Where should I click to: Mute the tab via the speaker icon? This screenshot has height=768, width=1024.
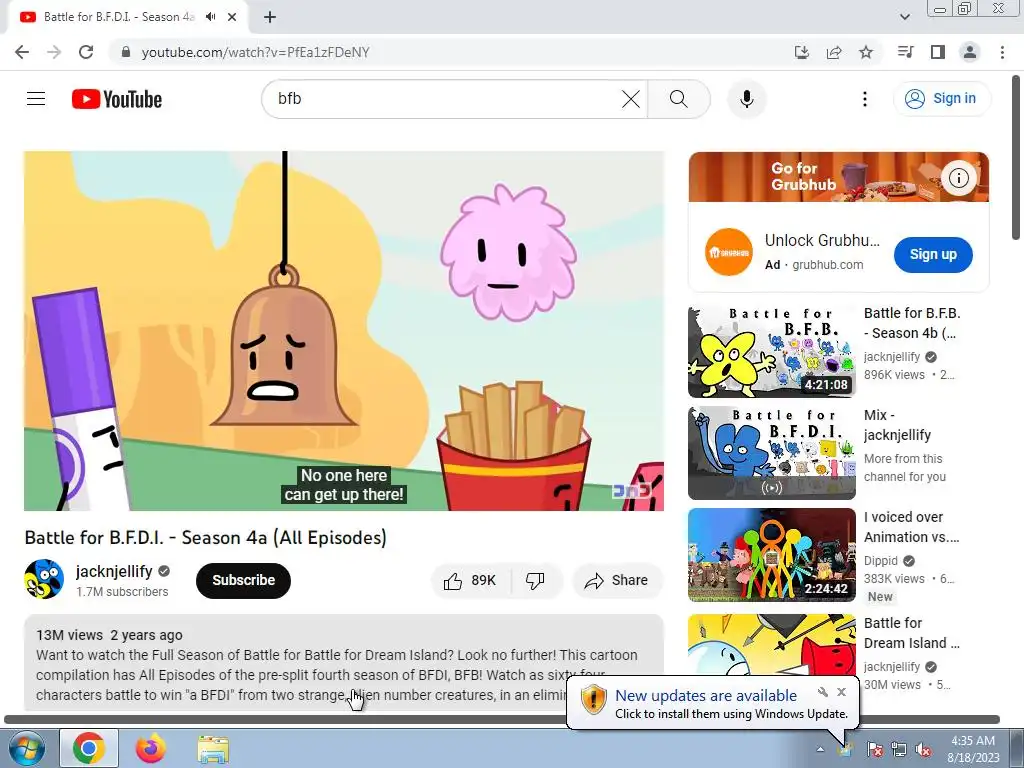point(210,17)
